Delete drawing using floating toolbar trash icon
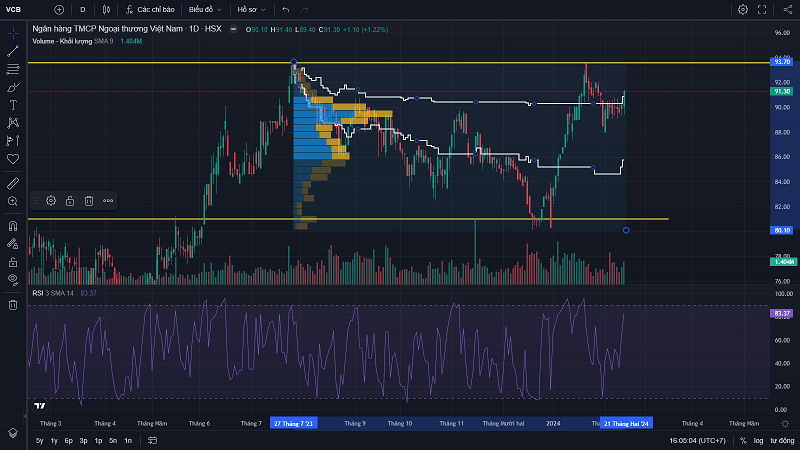 pyautogui.click(x=88, y=200)
